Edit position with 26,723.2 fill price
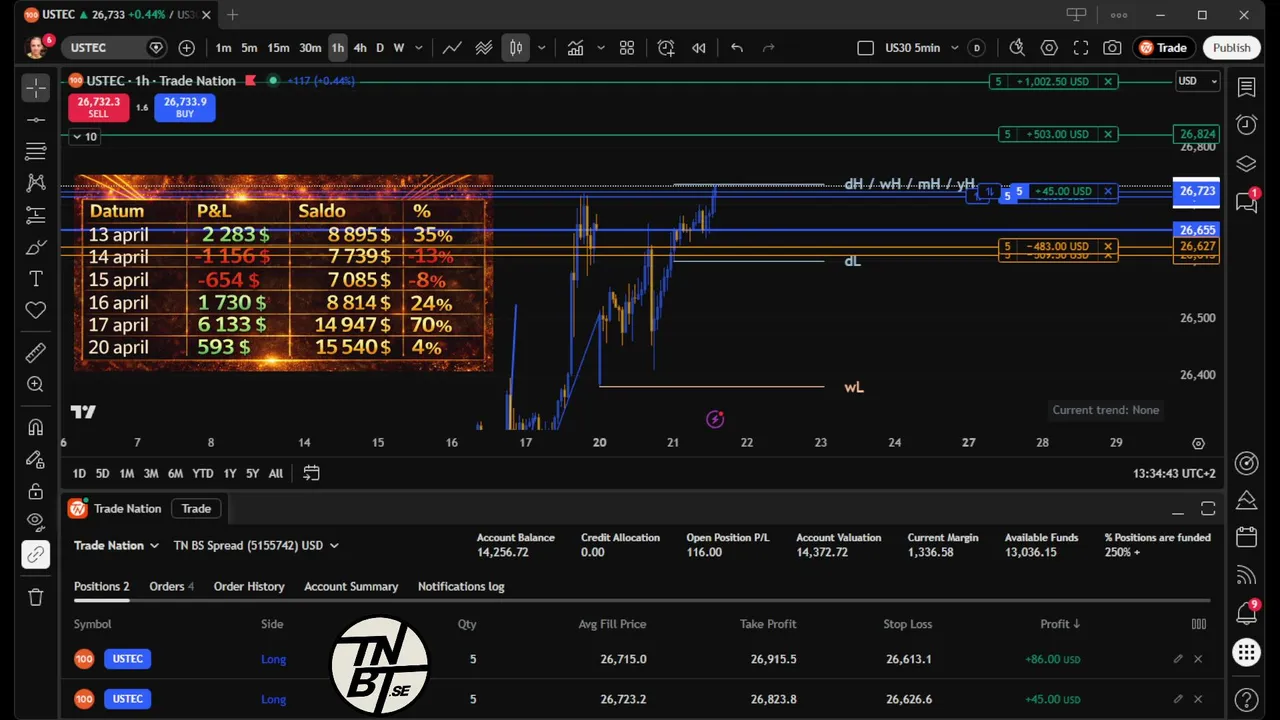 (x=1178, y=699)
